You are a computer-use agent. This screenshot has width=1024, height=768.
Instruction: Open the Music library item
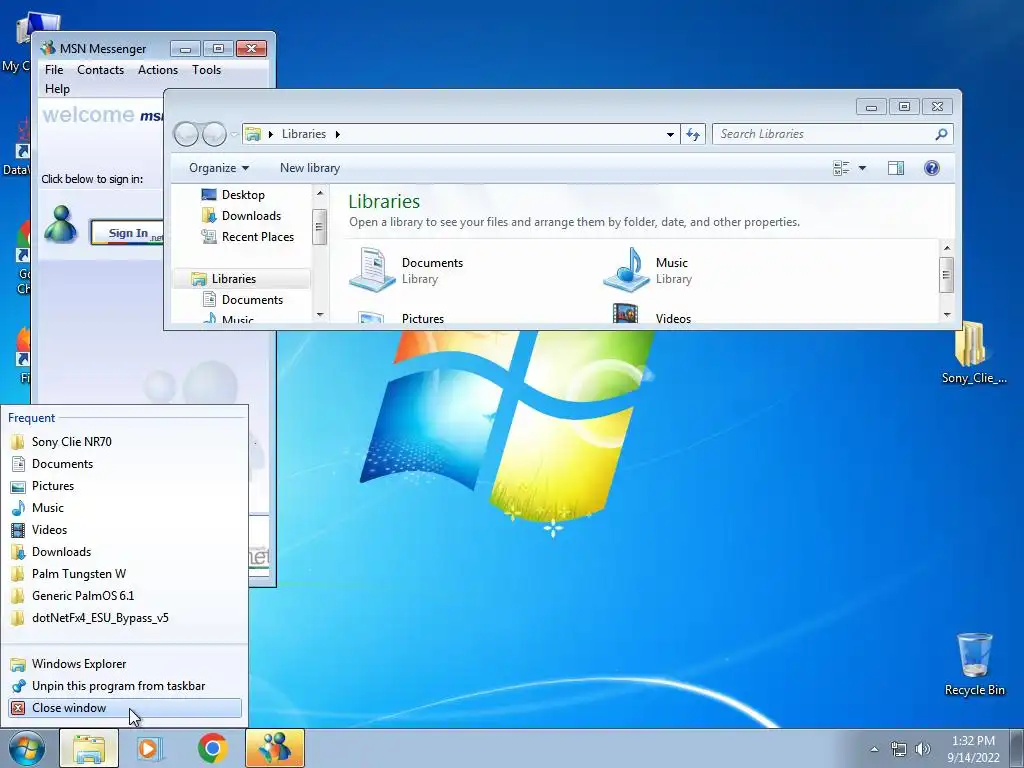(x=647, y=270)
